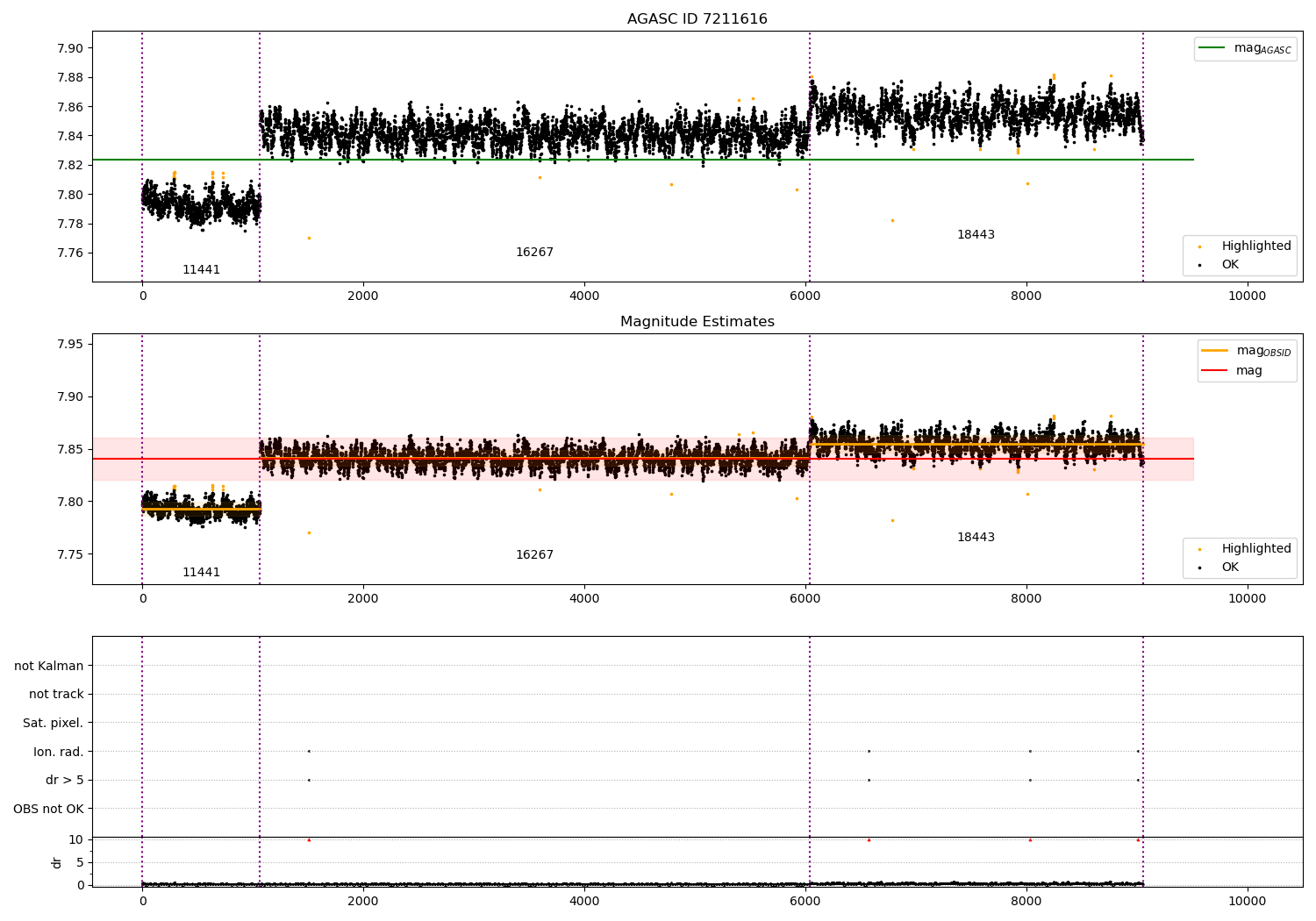Screen dimensions: 1316x921
Task: Click the green line sample in mag AGASC legend
Action: (1212, 48)
